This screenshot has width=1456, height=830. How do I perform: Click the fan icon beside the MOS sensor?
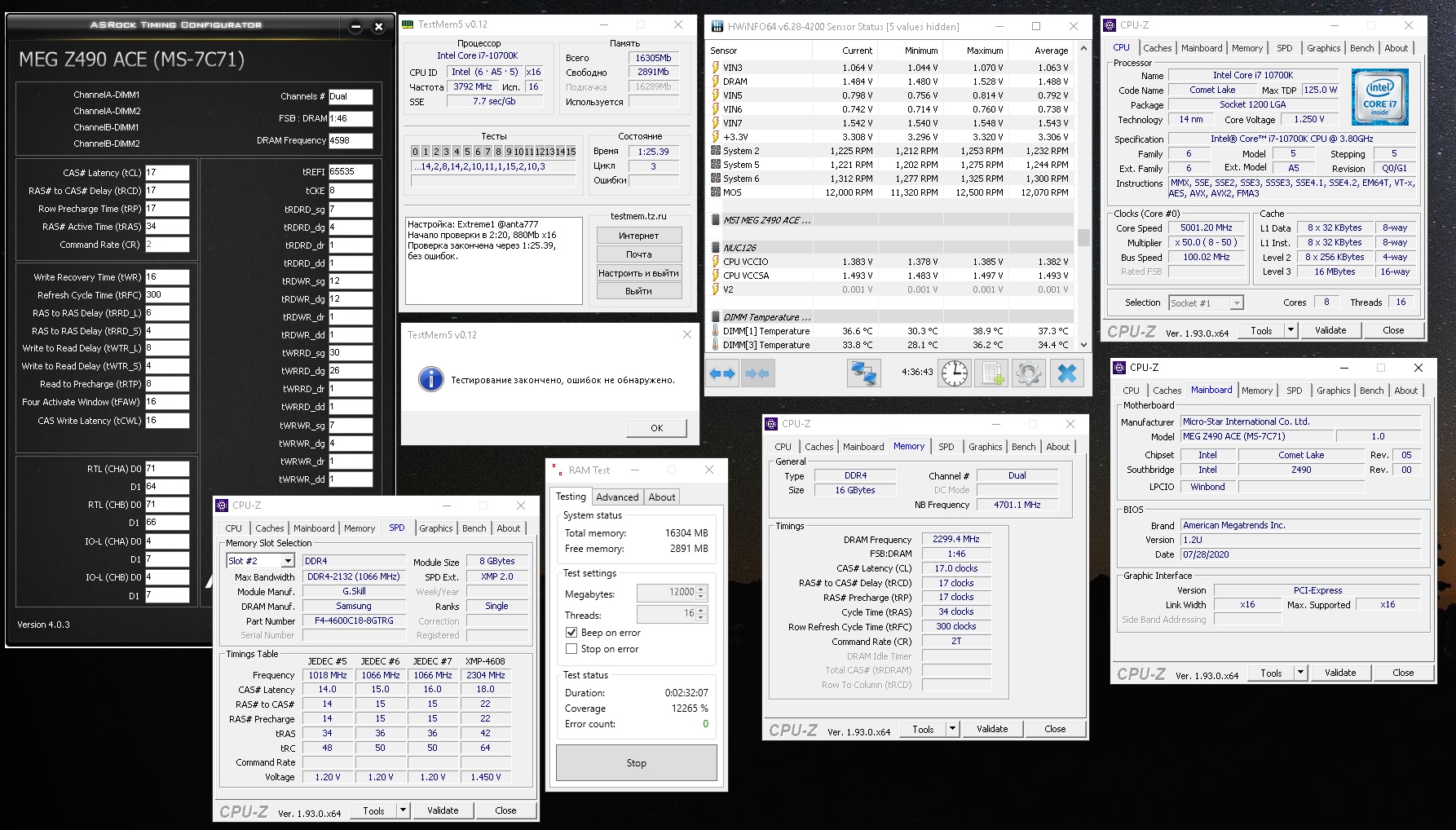pyautogui.click(x=716, y=192)
